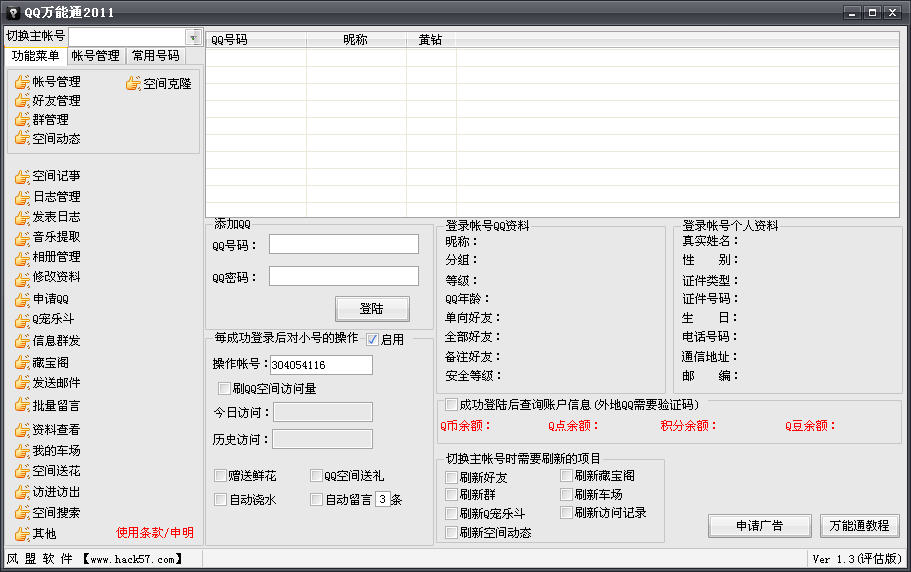
Task: Click the QQ万能通 title bar app icon
Action: tap(13, 12)
